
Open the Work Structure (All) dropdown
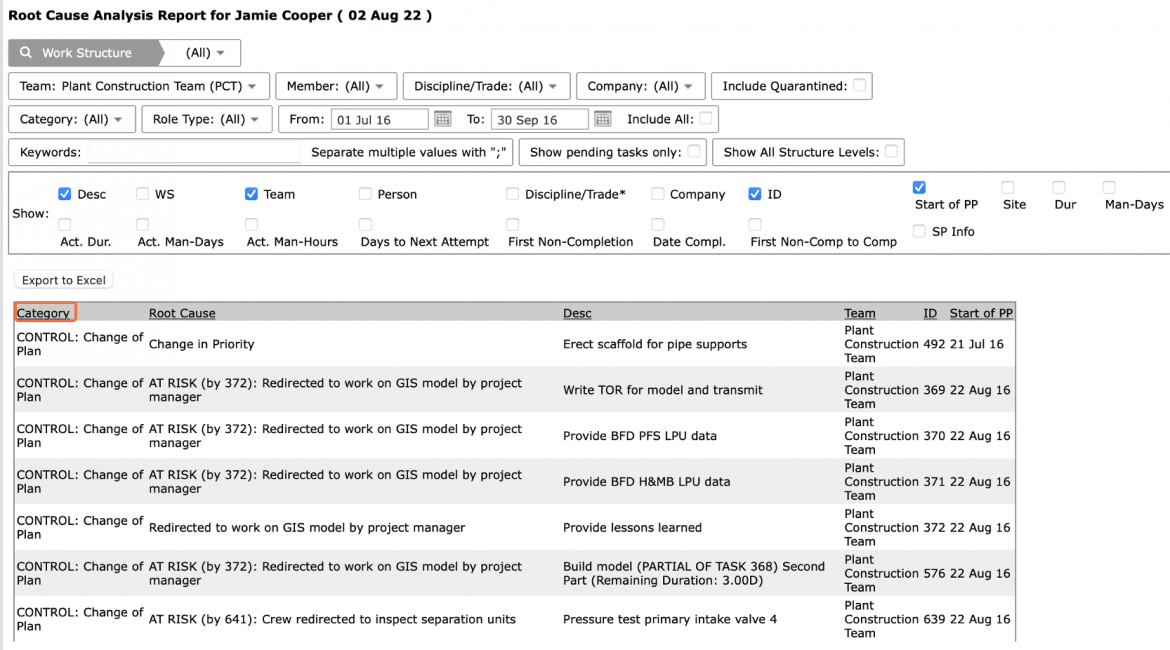(204, 53)
